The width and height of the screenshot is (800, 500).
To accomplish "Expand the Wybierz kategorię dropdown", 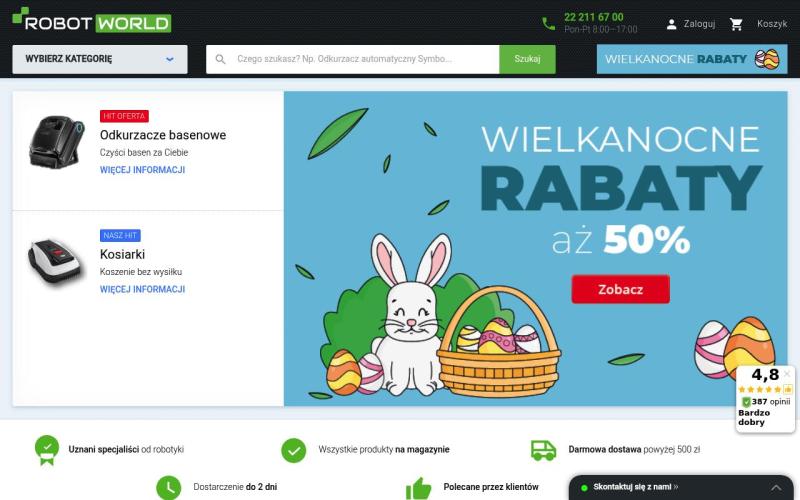I will click(100, 59).
